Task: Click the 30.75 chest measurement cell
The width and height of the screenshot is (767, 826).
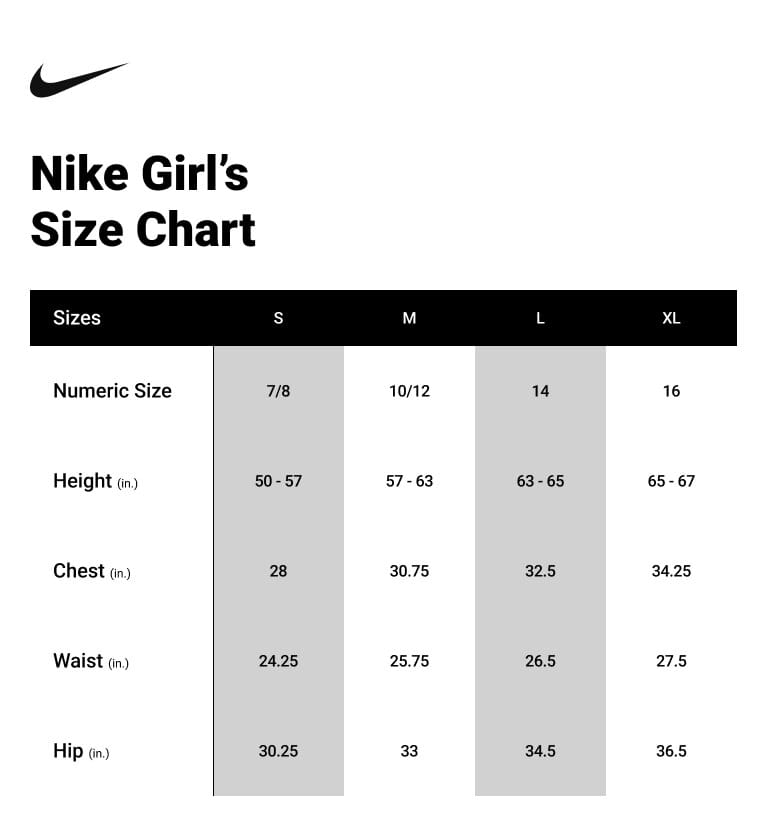Action: click(409, 571)
